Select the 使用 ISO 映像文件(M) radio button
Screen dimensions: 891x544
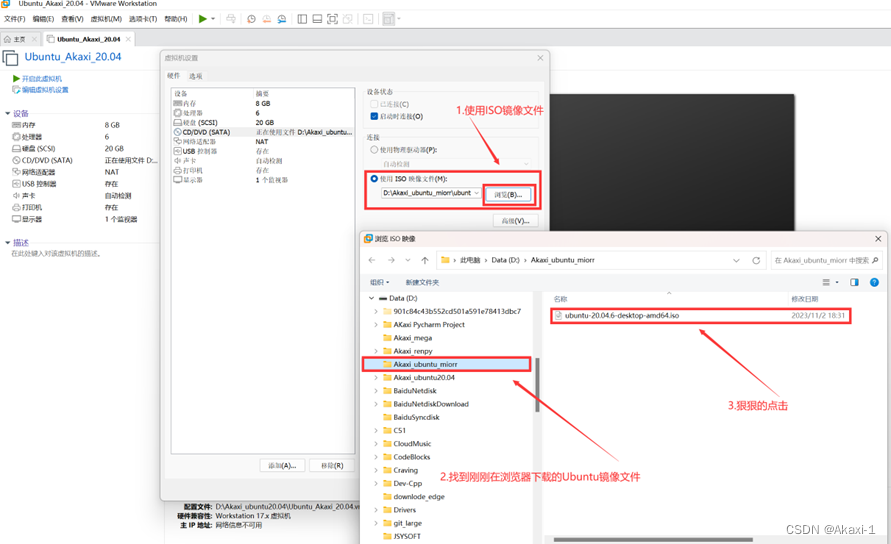(x=374, y=178)
